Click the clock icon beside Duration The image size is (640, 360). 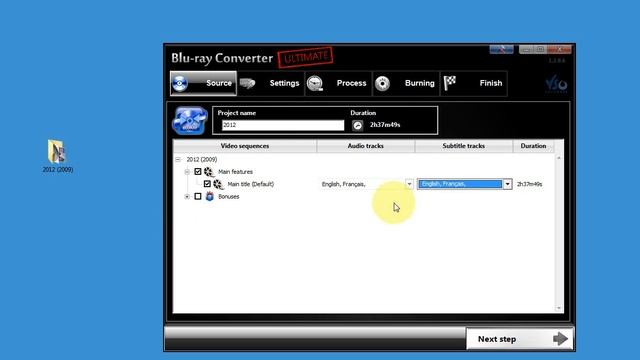[358, 125]
